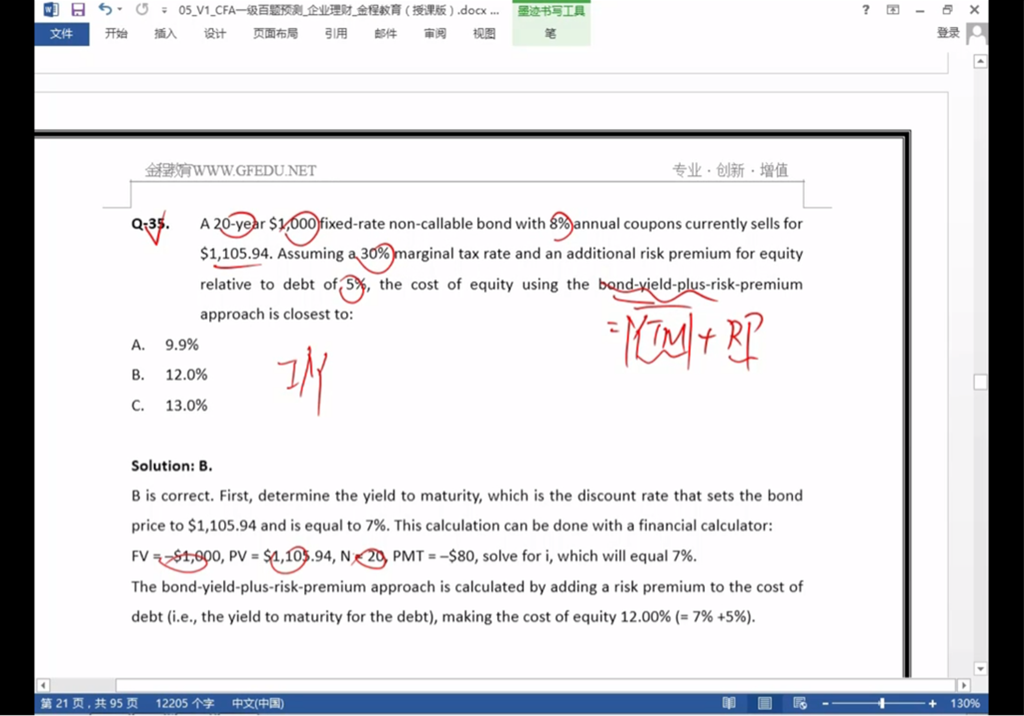This screenshot has width=1024, height=716.
Task: Click the 'Solution: B.' heading text
Action: 172,466
